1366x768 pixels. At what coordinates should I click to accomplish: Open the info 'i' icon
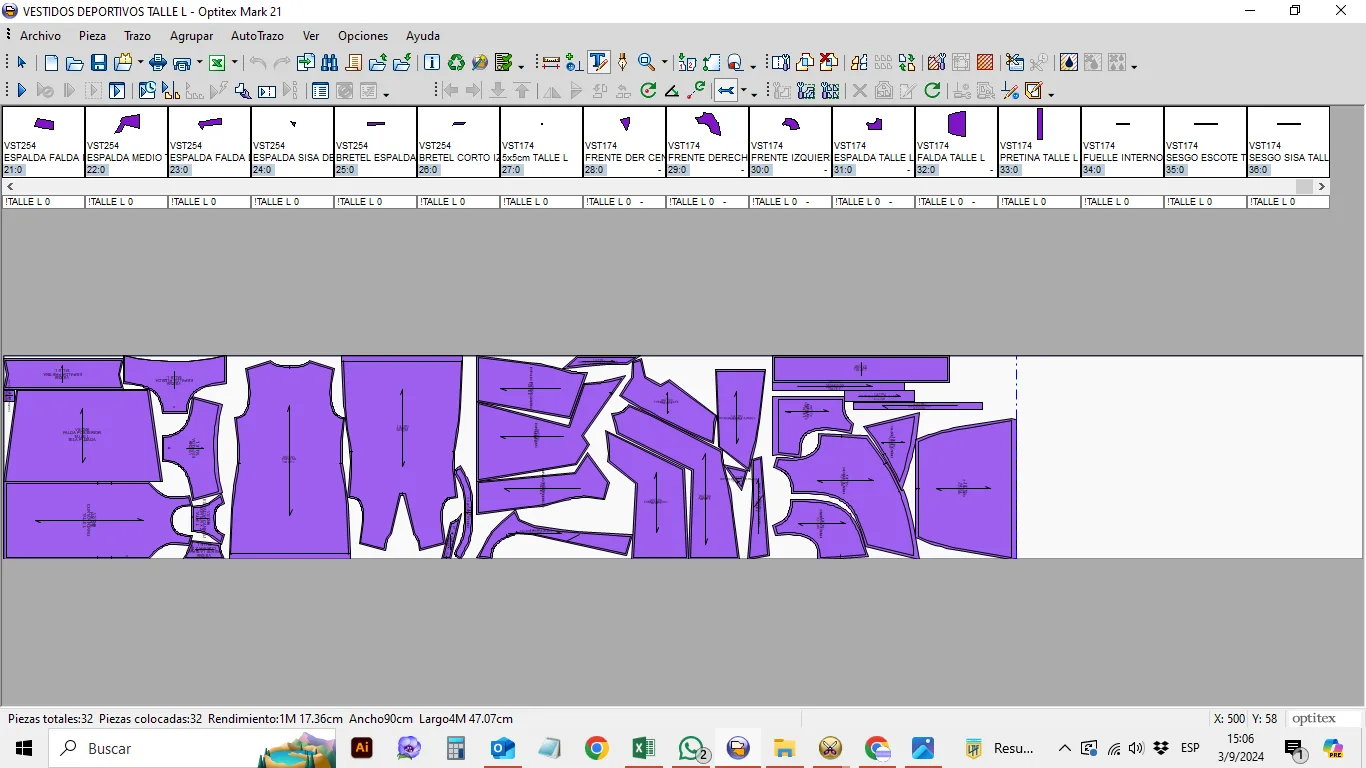(432, 63)
